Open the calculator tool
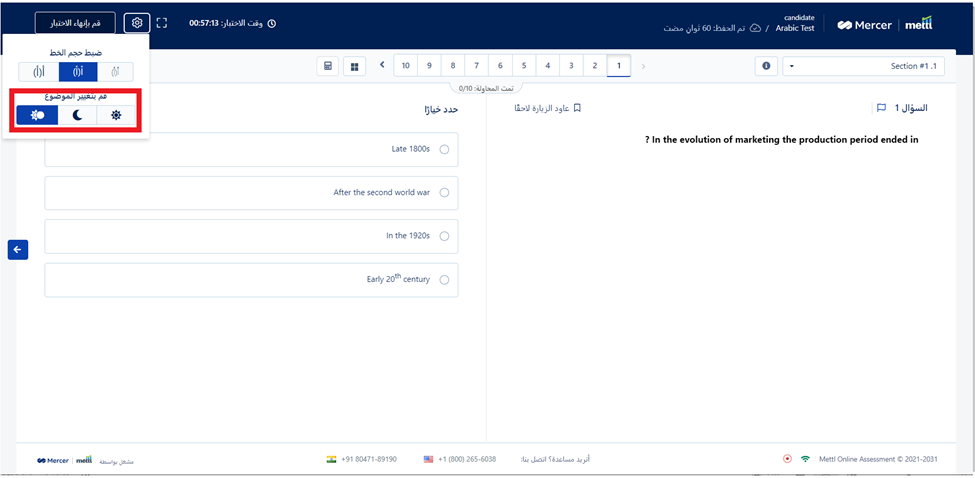Screen dimensions: 975x478 coord(328,66)
